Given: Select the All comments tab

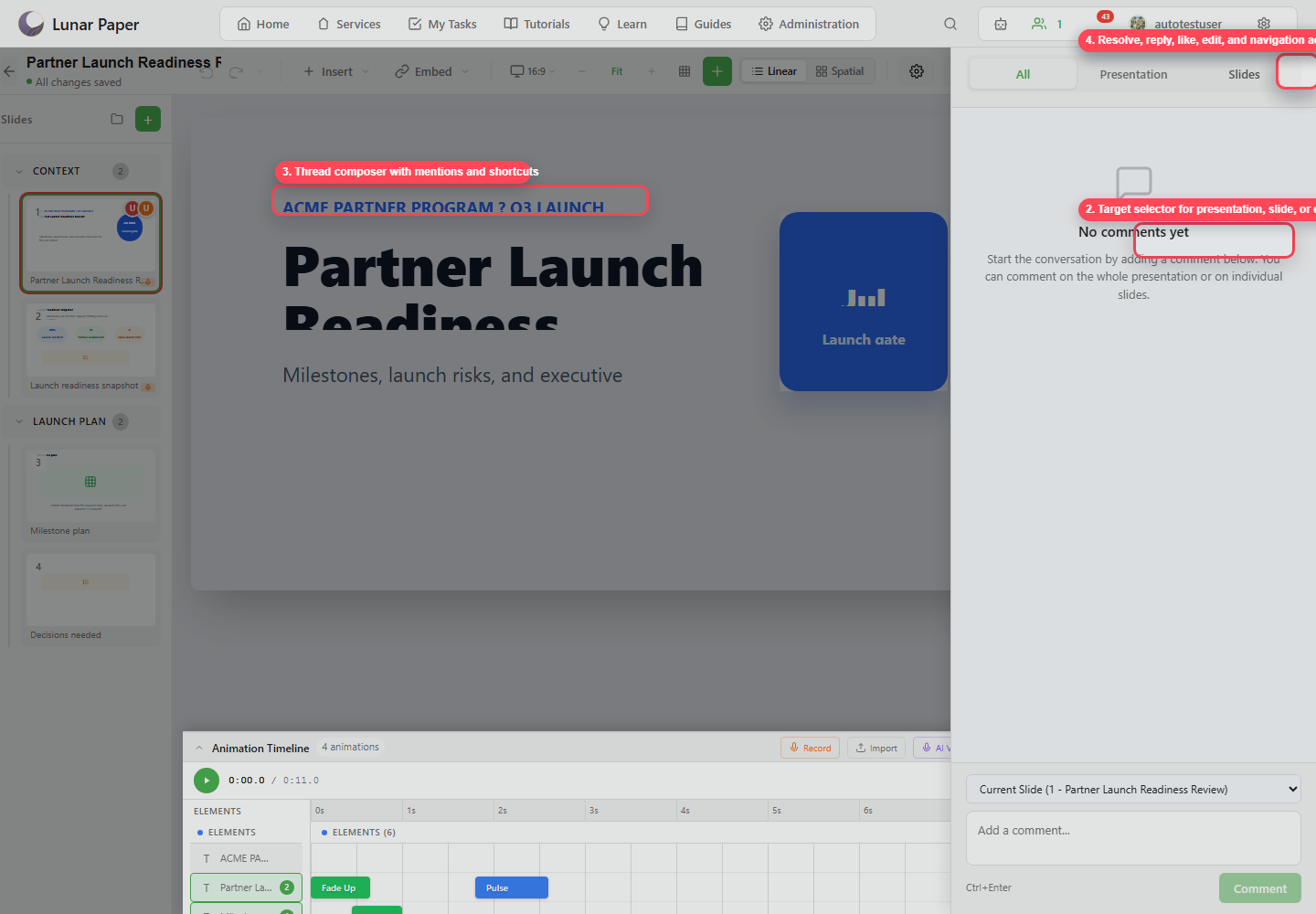Looking at the screenshot, I should (x=1023, y=74).
